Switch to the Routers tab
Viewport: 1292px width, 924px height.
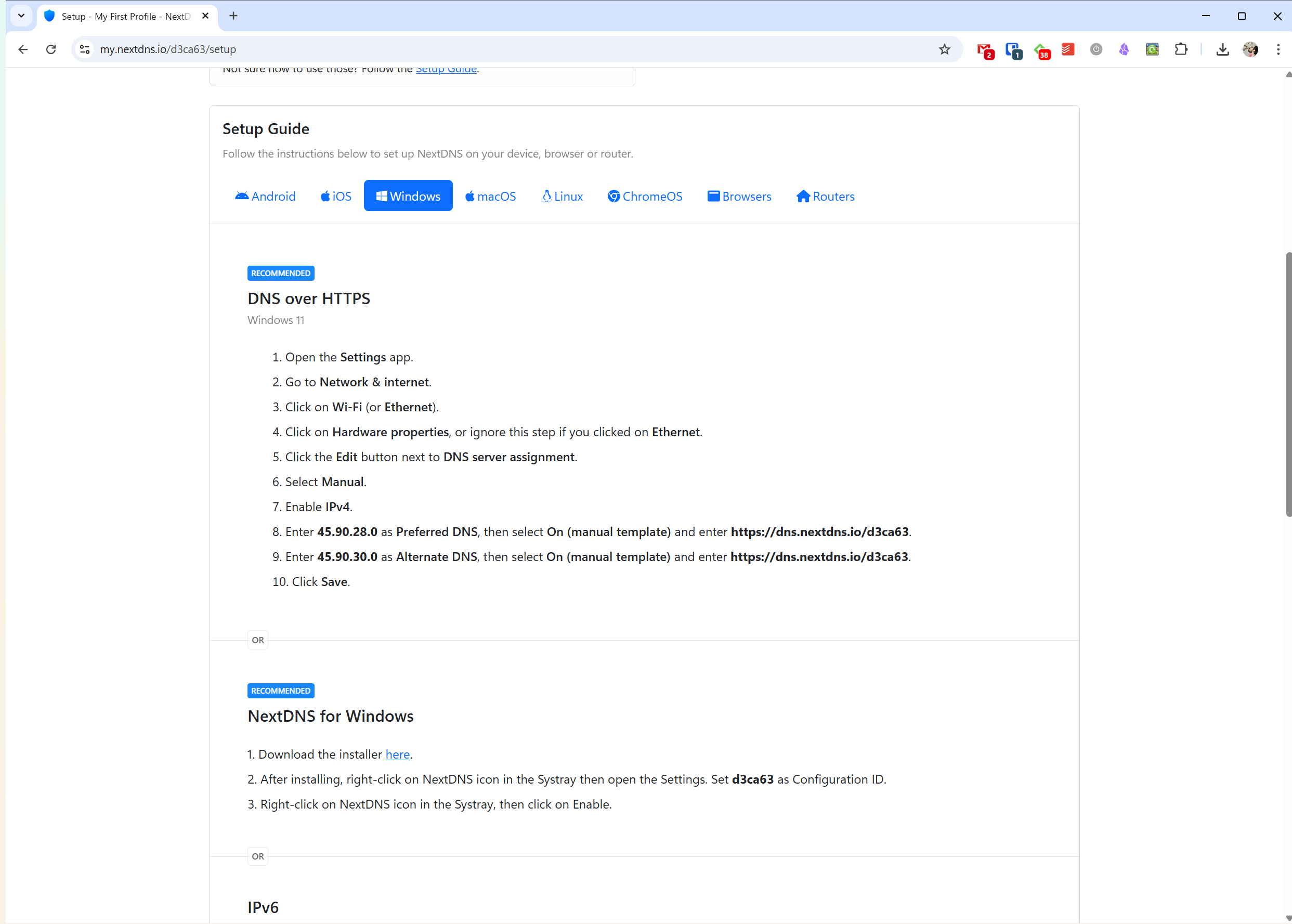click(x=826, y=197)
